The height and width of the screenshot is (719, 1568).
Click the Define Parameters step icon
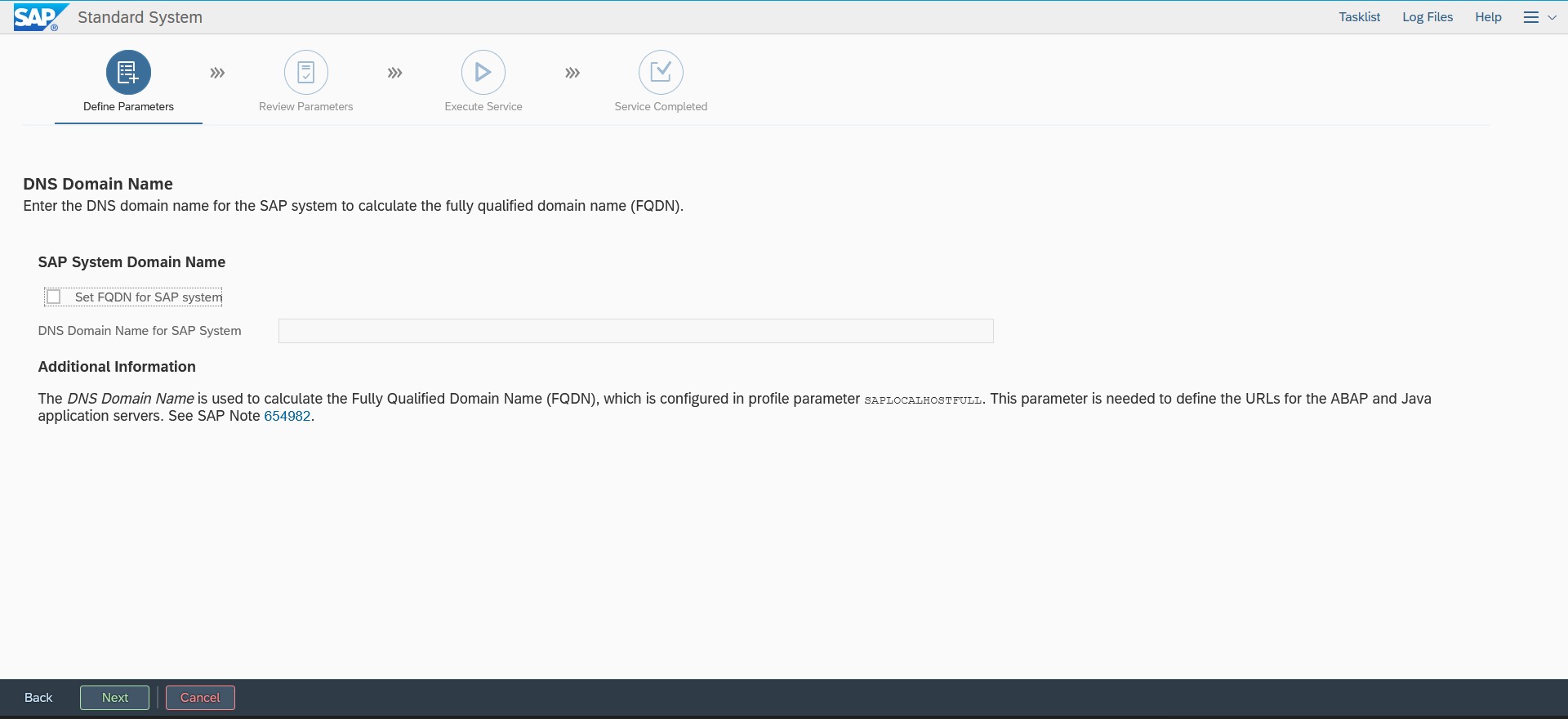click(x=128, y=73)
